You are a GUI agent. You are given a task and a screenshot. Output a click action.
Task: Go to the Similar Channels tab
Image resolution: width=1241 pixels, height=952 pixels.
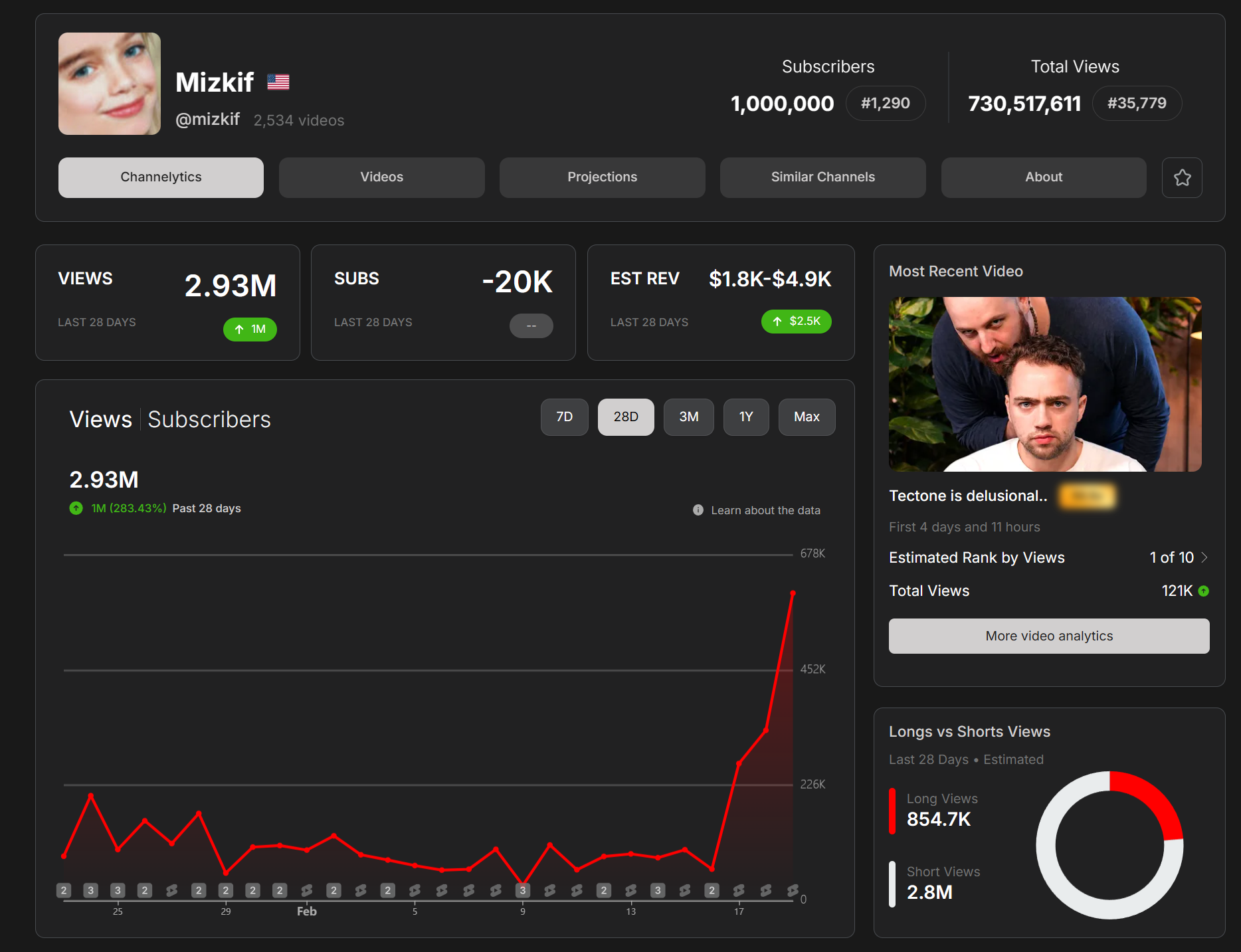click(x=823, y=177)
